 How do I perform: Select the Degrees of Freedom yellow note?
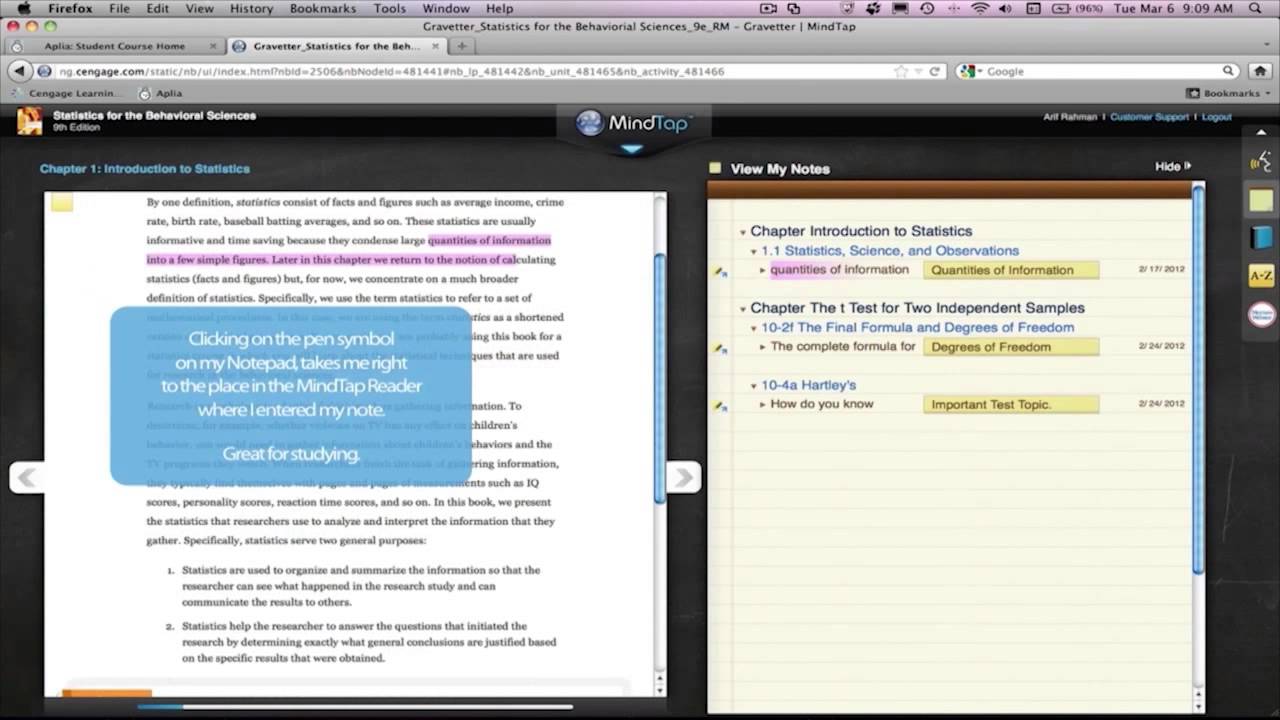click(x=1010, y=347)
